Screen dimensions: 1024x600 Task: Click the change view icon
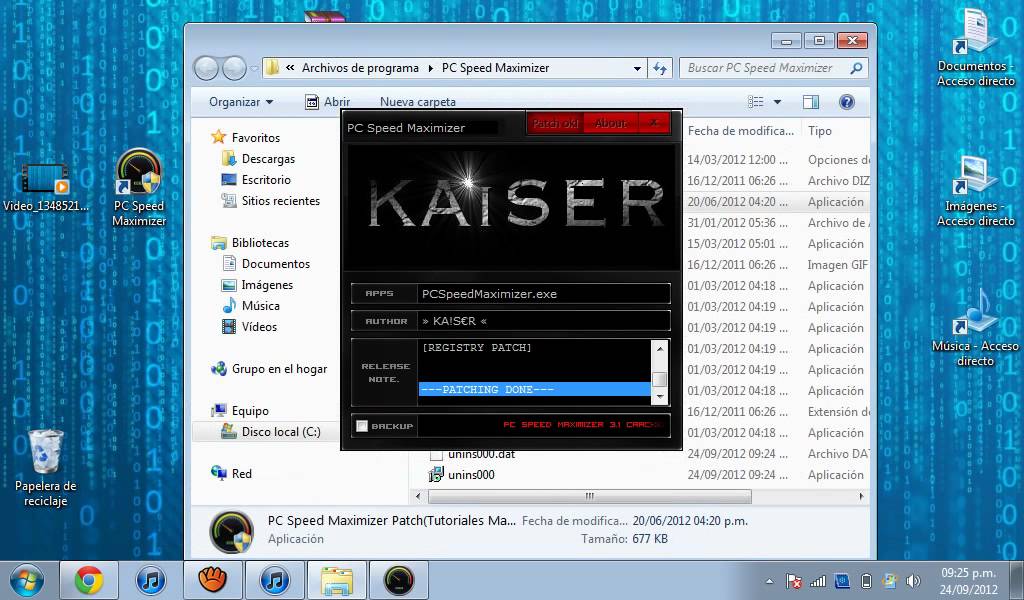(756, 102)
